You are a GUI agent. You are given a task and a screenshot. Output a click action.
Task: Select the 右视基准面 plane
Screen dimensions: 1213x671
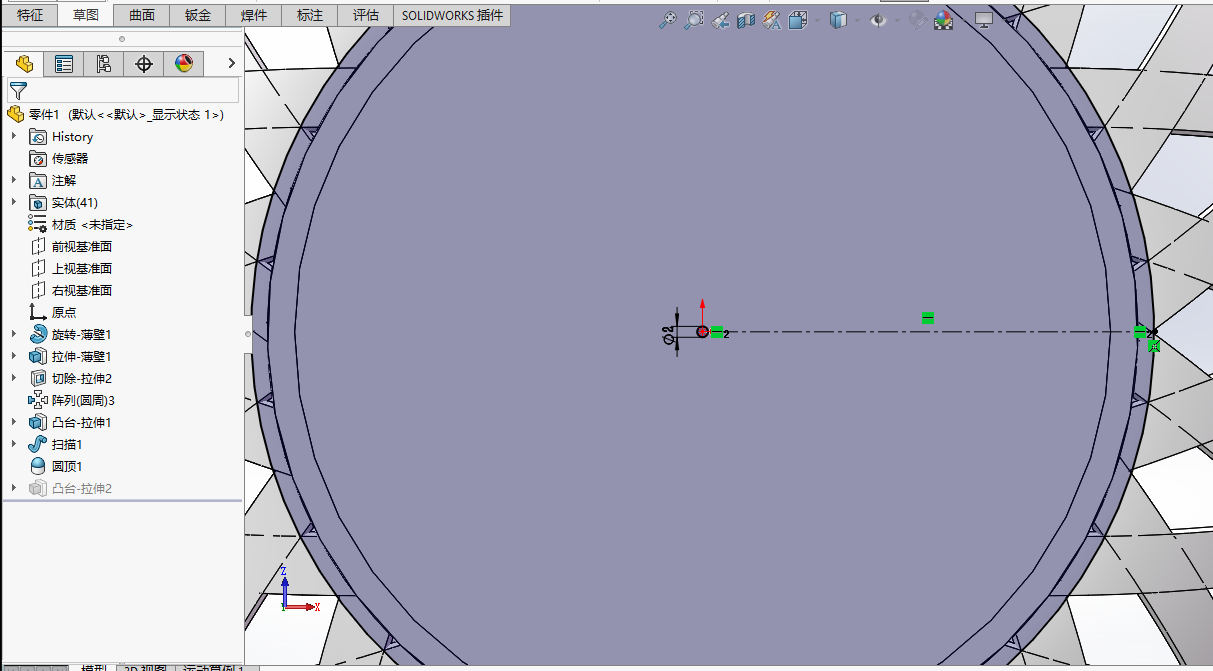[71, 290]
